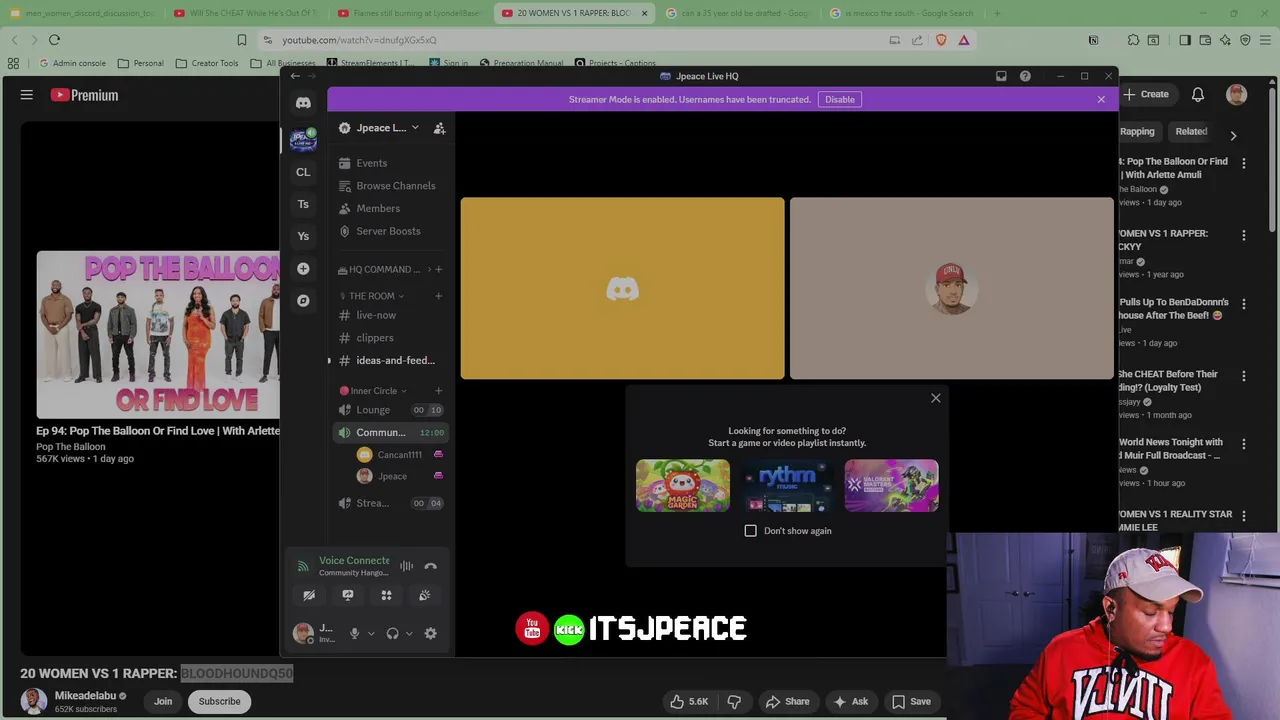Open YouTube account avatar menu
Image resolution: width=1280 pixels, height=720 pixels.
[1237, 95]
